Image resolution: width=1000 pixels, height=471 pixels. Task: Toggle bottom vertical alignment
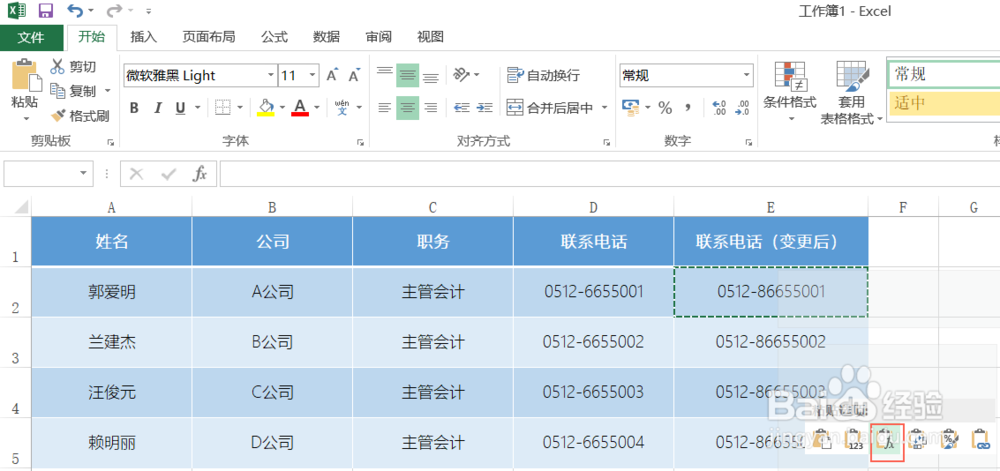click(431, 75)
